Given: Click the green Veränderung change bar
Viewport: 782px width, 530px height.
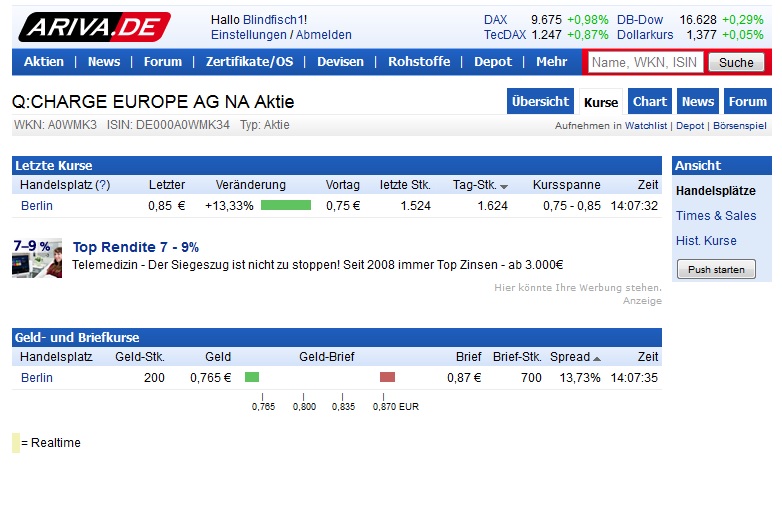Looking at the screenshot, I should point(285,206).
